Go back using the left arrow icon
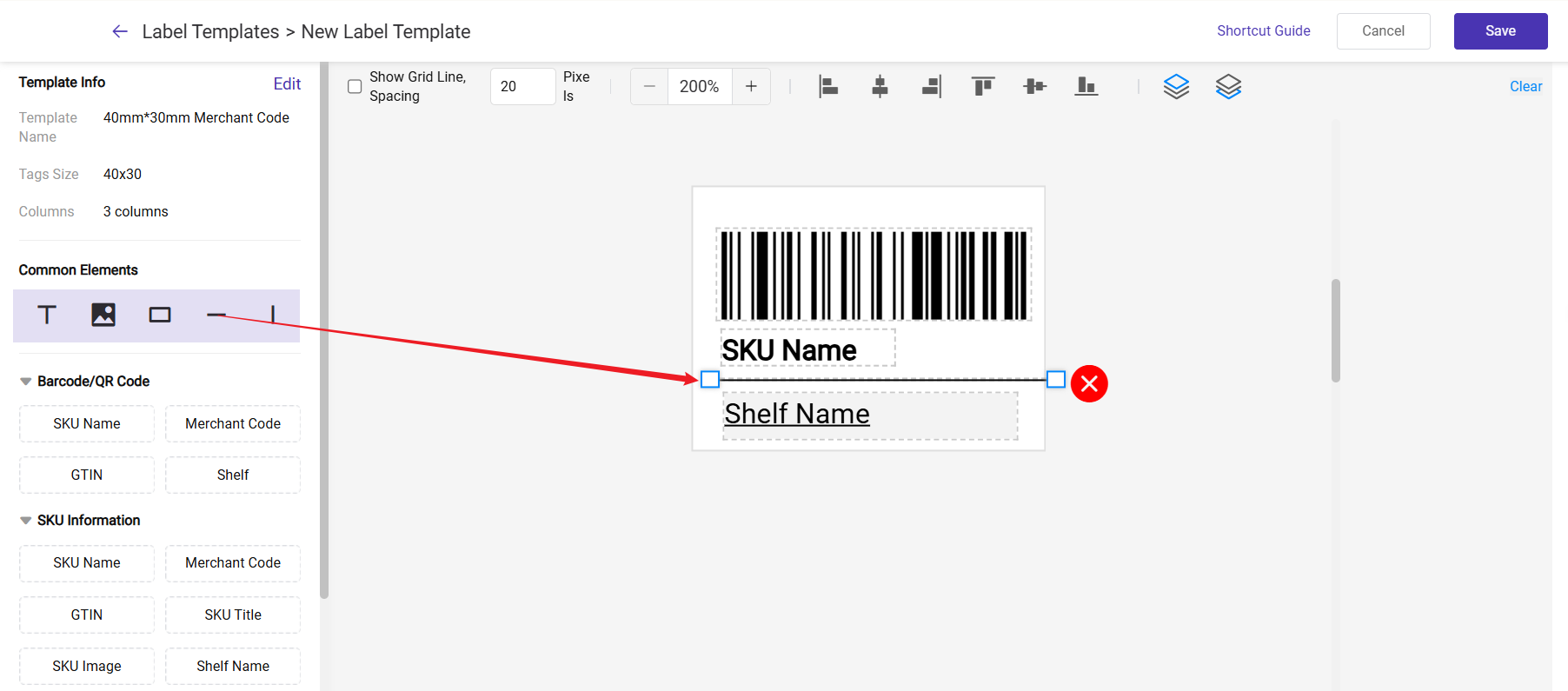The width and height of the screenshot is (1568, 691). click(120, 31)
